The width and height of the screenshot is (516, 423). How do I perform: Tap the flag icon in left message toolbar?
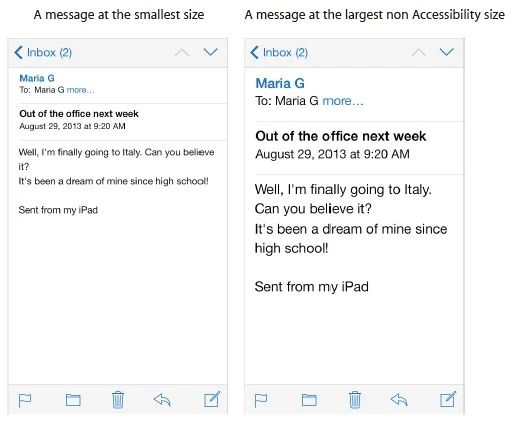pyautogui.click(x=25, y=400)
